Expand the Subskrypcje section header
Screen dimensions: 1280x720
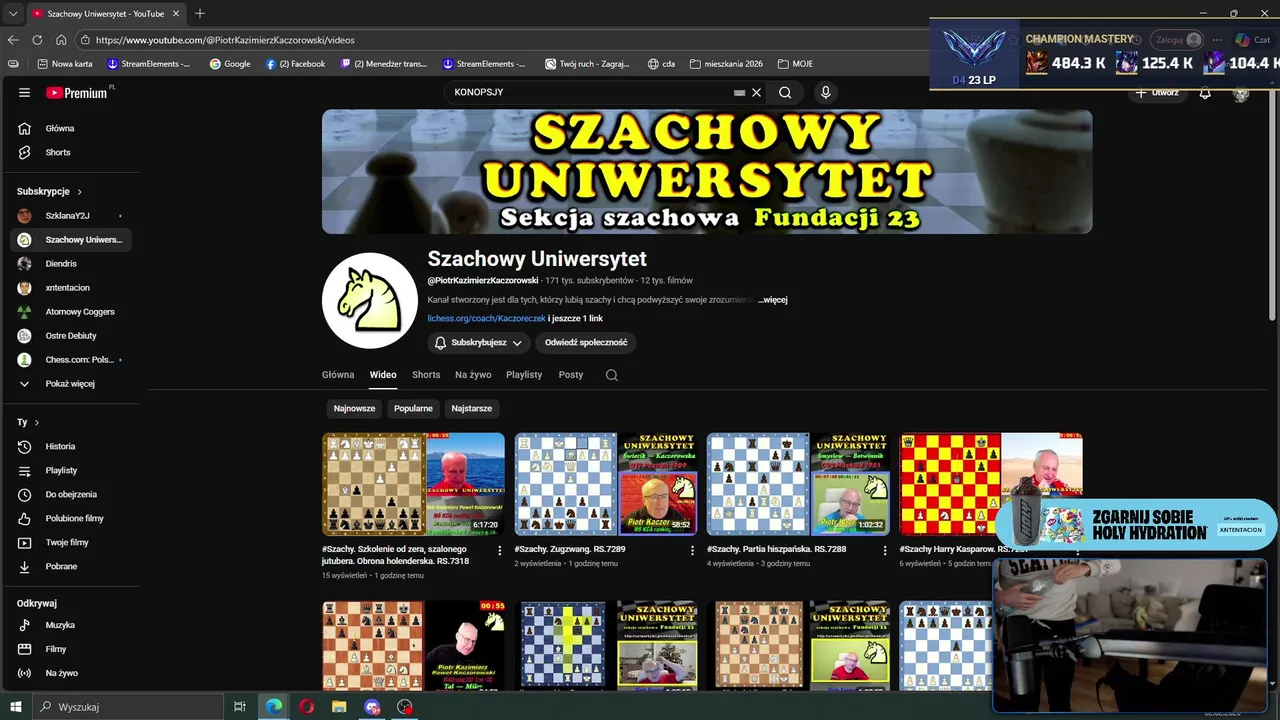pyautogui.click(x=50, y=191)
